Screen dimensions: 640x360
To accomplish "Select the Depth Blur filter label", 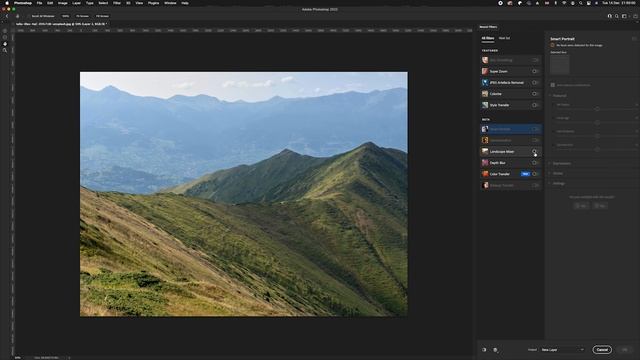I will point(498,163).
